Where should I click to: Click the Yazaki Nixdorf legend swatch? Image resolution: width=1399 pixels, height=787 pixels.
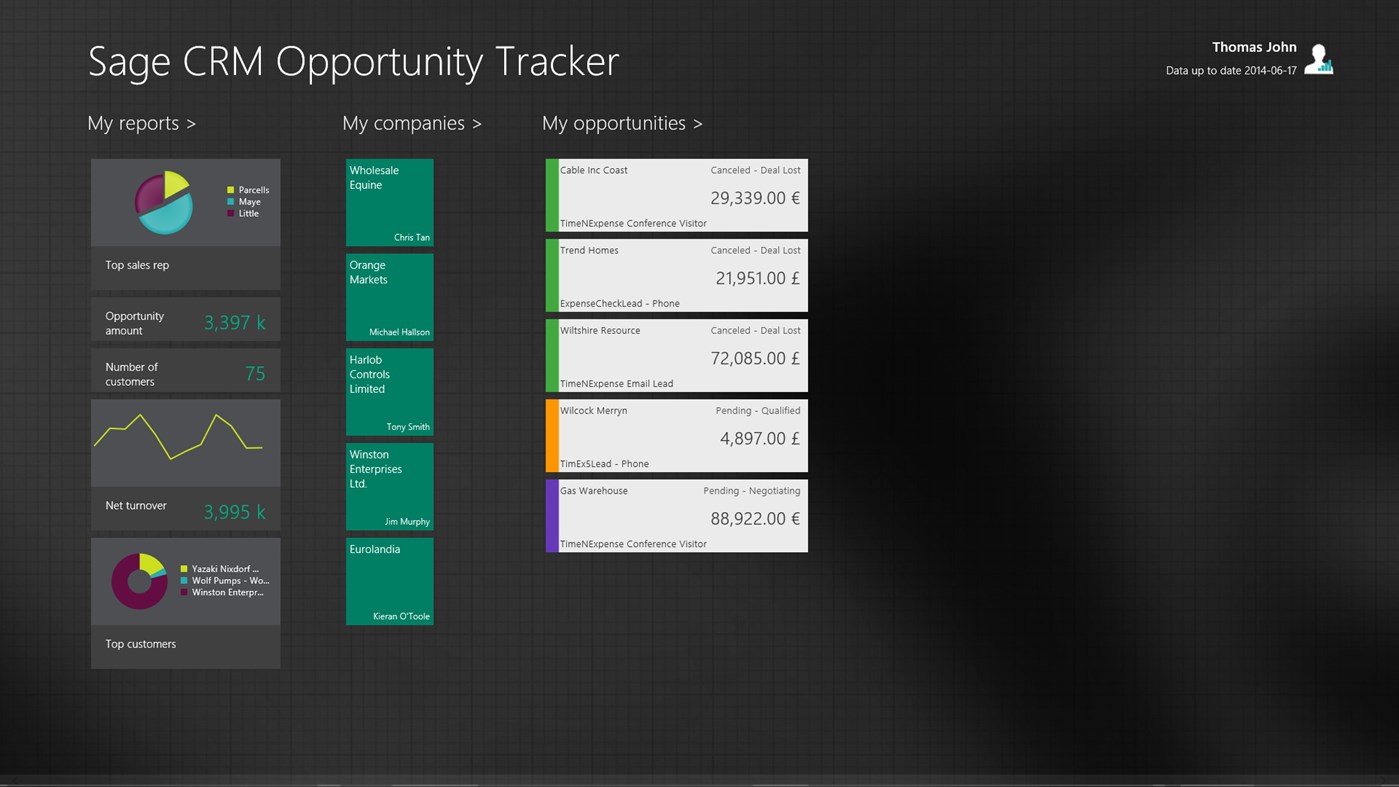185,566
